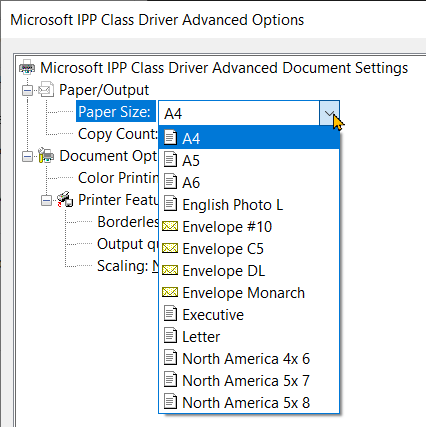Select the Copy Count tree item
Viewport: 426px width, 427px height.
117,134
